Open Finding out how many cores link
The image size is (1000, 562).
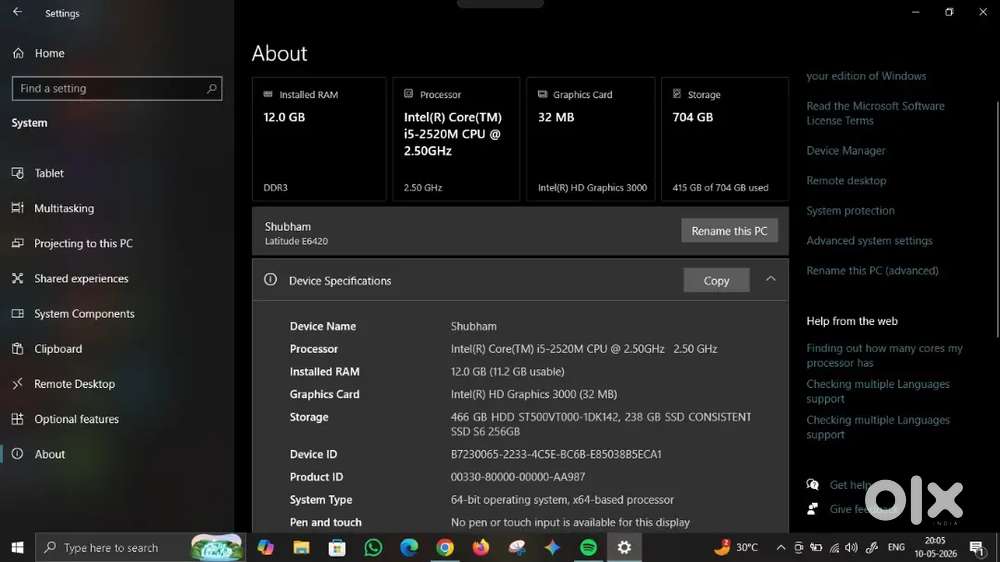[884, 355]
